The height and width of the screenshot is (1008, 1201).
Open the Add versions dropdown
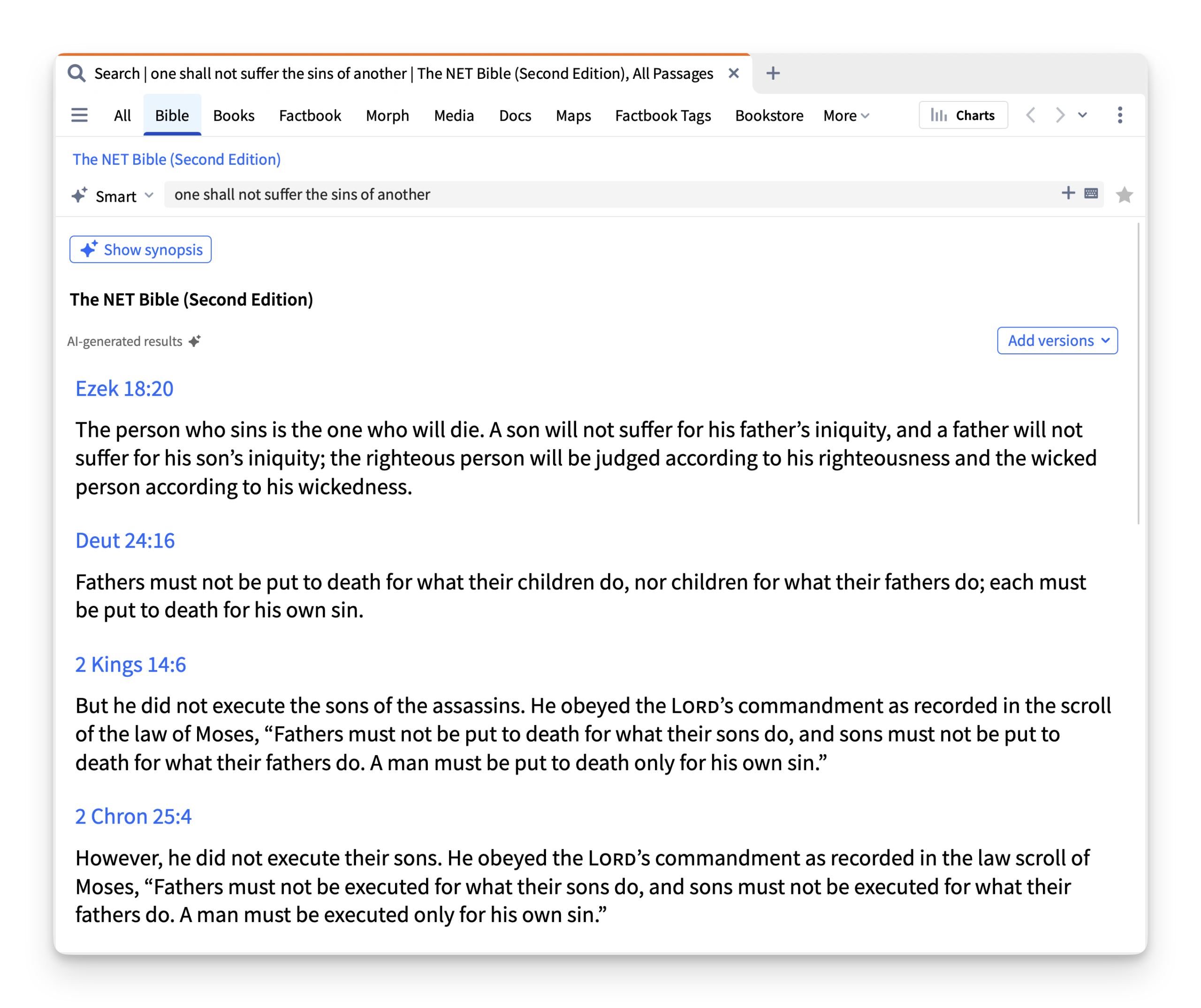pyautogui.click(x=1057, y=341)
